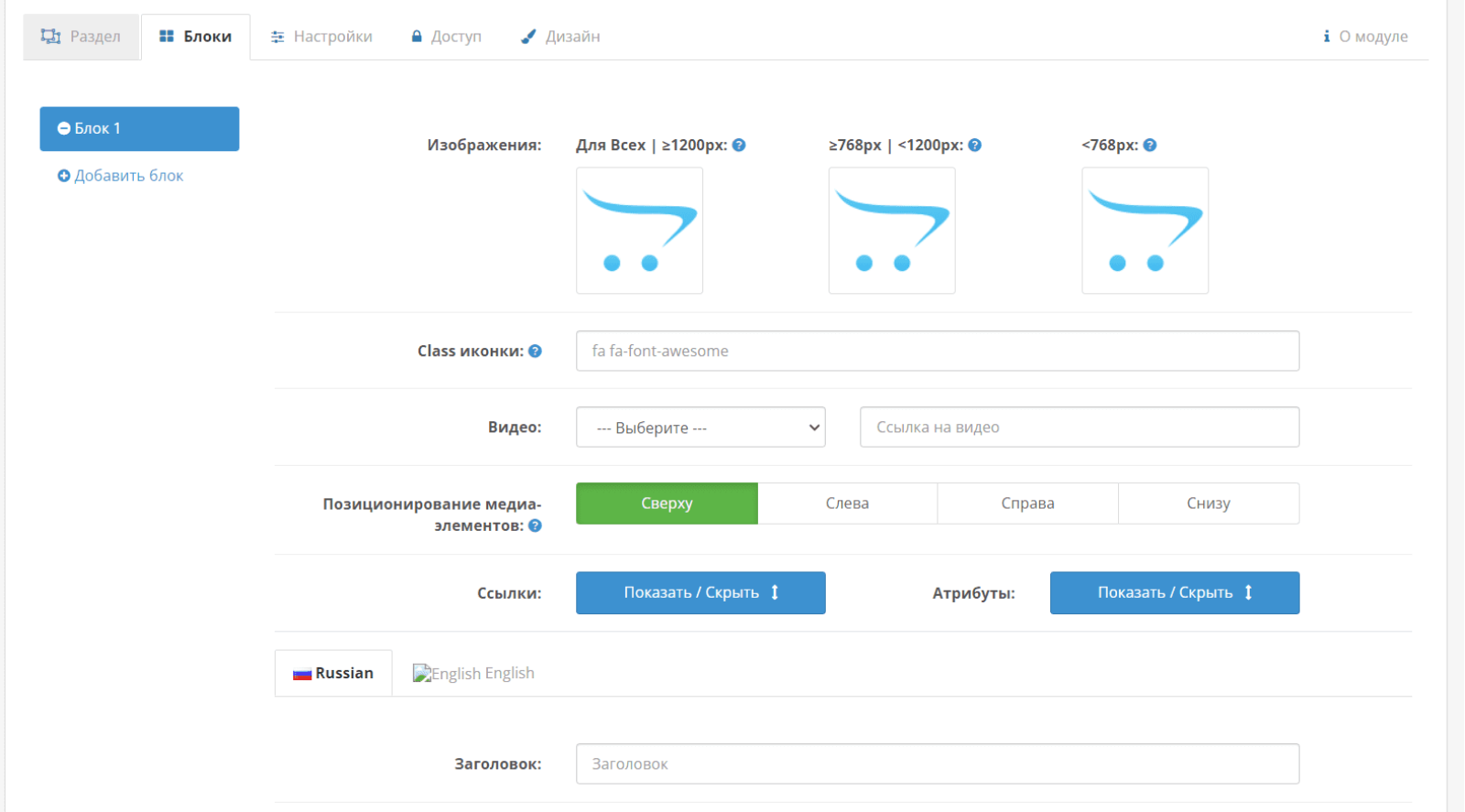Open the Раздел tab

pos(81,37)
